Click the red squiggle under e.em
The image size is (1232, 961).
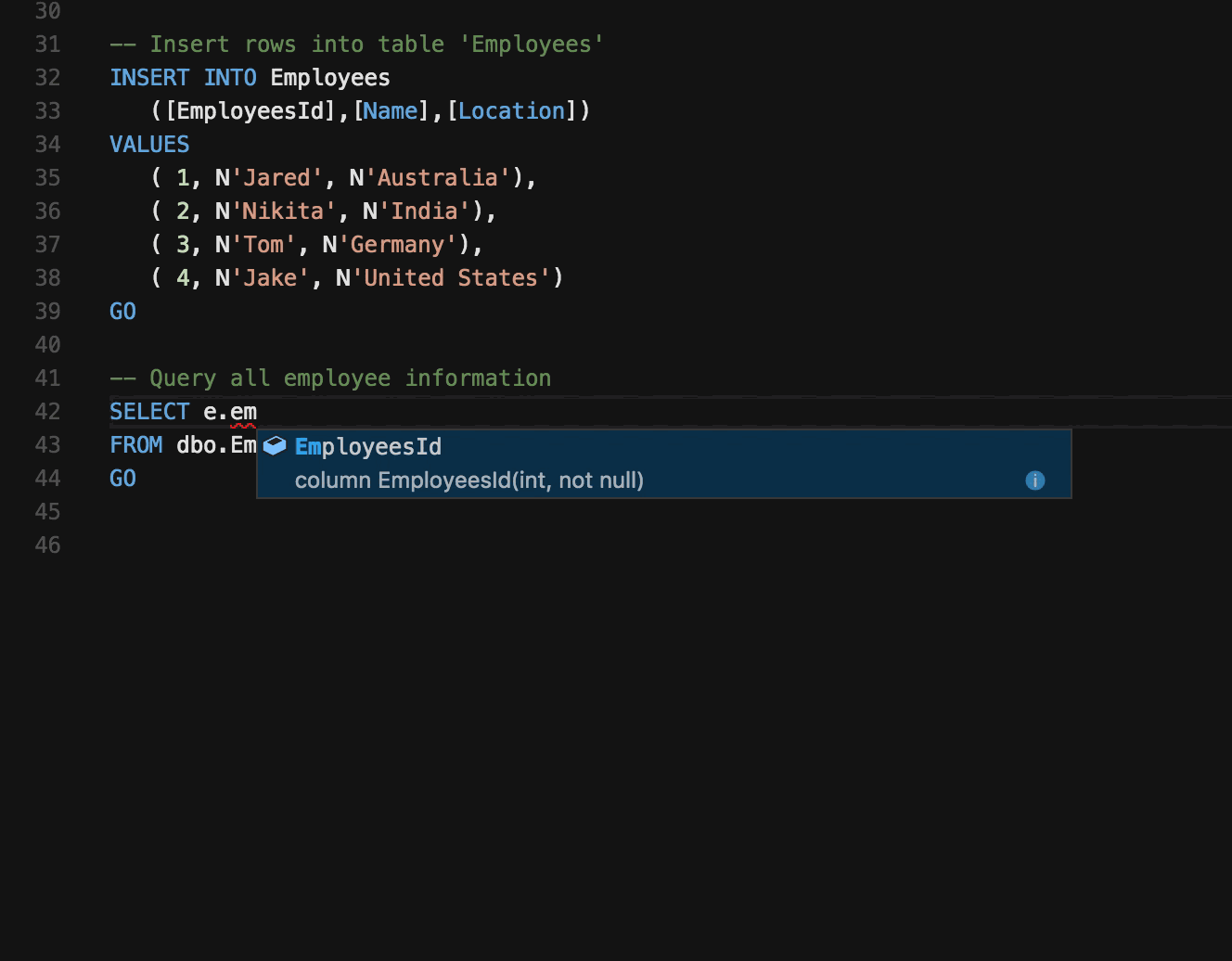pyautogui.click(x=241, y=425)
